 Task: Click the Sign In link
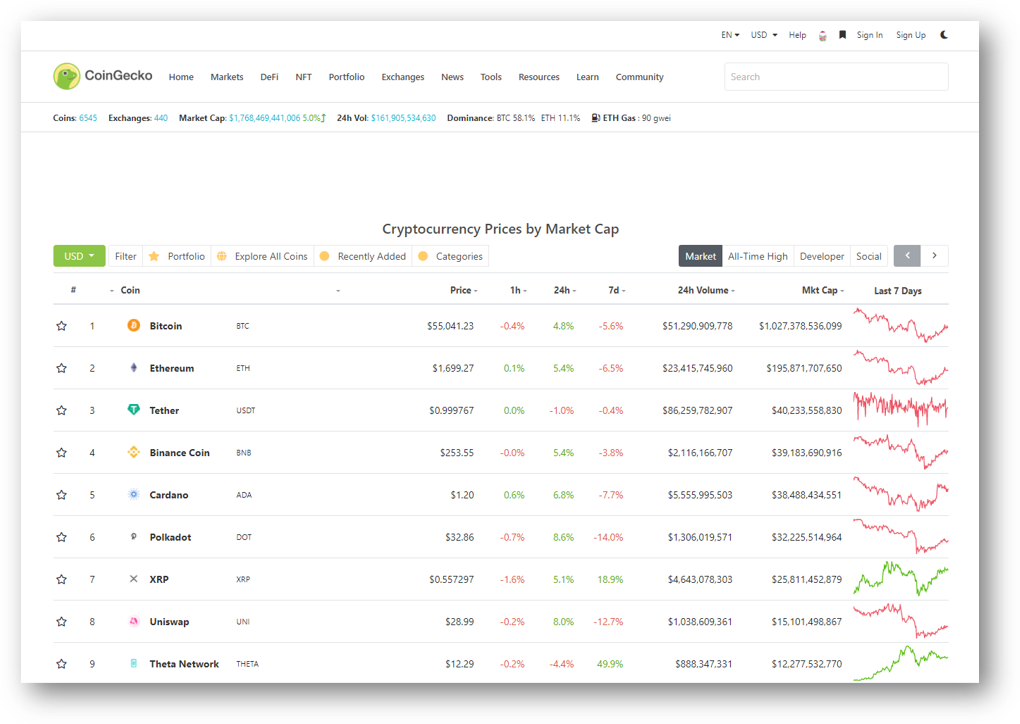[870, 35]
